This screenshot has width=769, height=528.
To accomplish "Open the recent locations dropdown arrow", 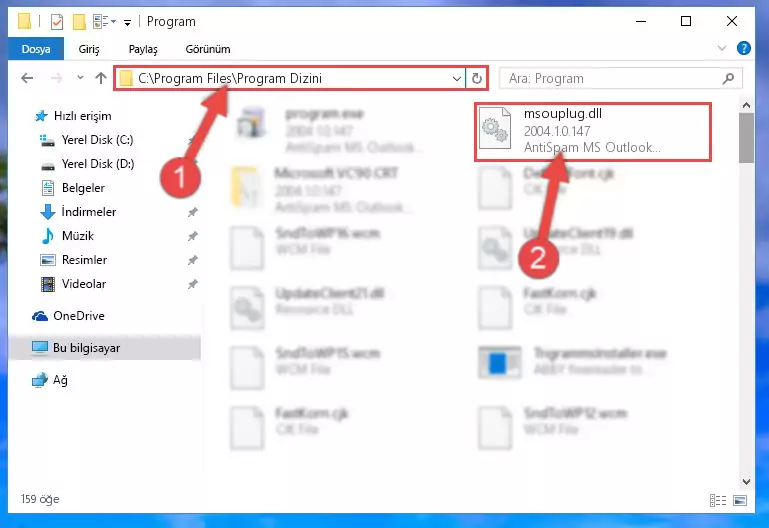I will pos(80,77).
